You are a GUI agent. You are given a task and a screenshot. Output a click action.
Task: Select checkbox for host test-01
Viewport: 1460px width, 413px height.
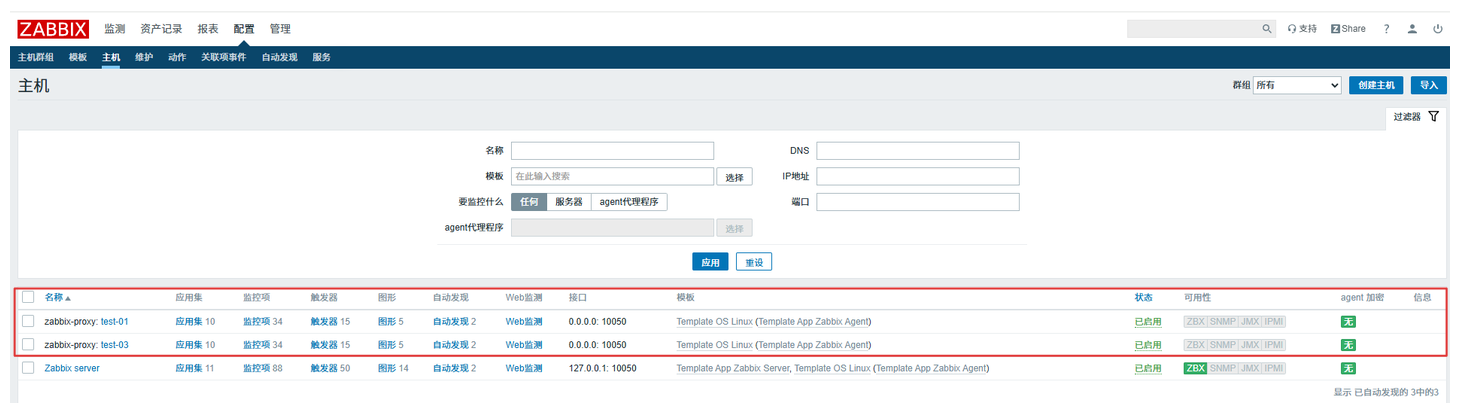coord(28,321)
